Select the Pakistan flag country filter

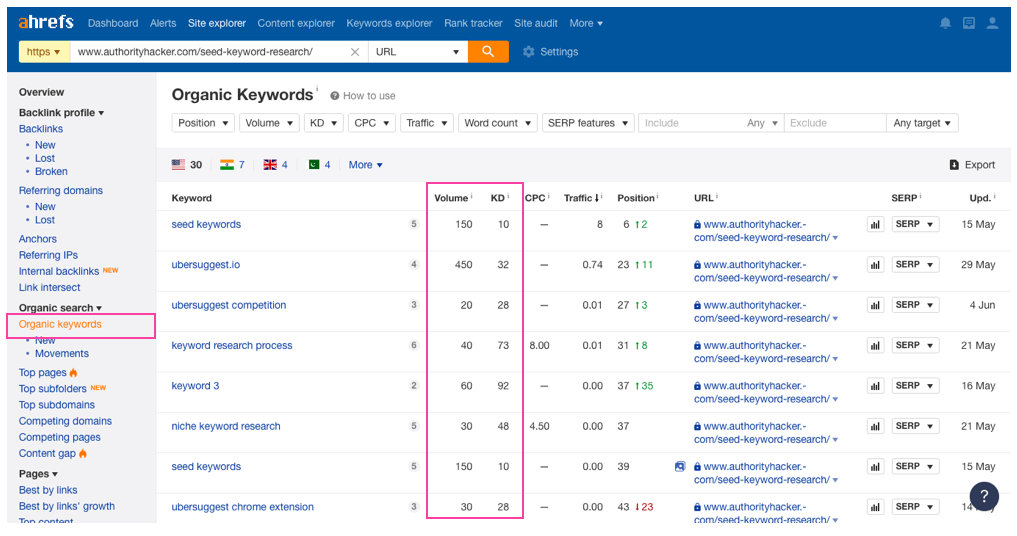[x=314, y=165]
